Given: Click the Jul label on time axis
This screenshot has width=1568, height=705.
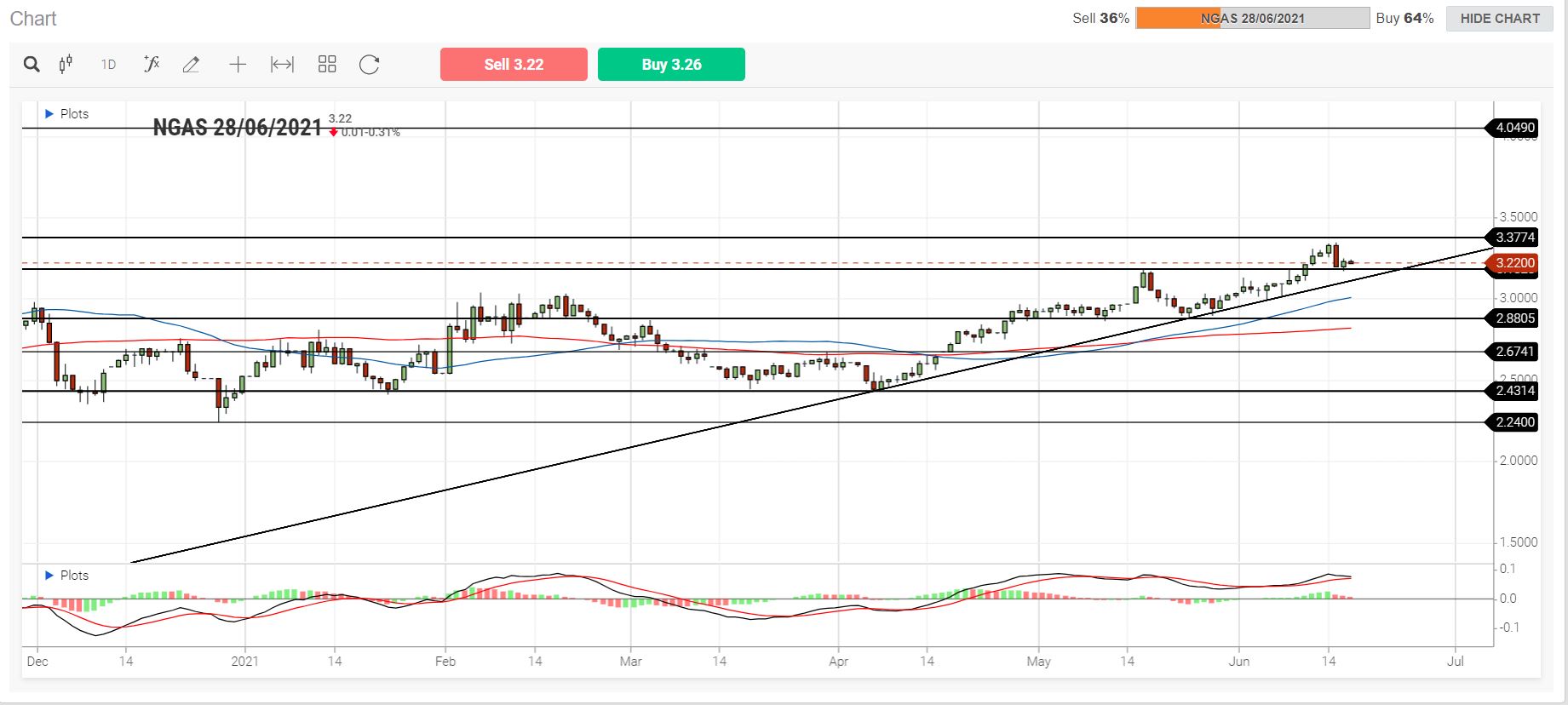Looking at the screenshot, I should (1456, 661).
